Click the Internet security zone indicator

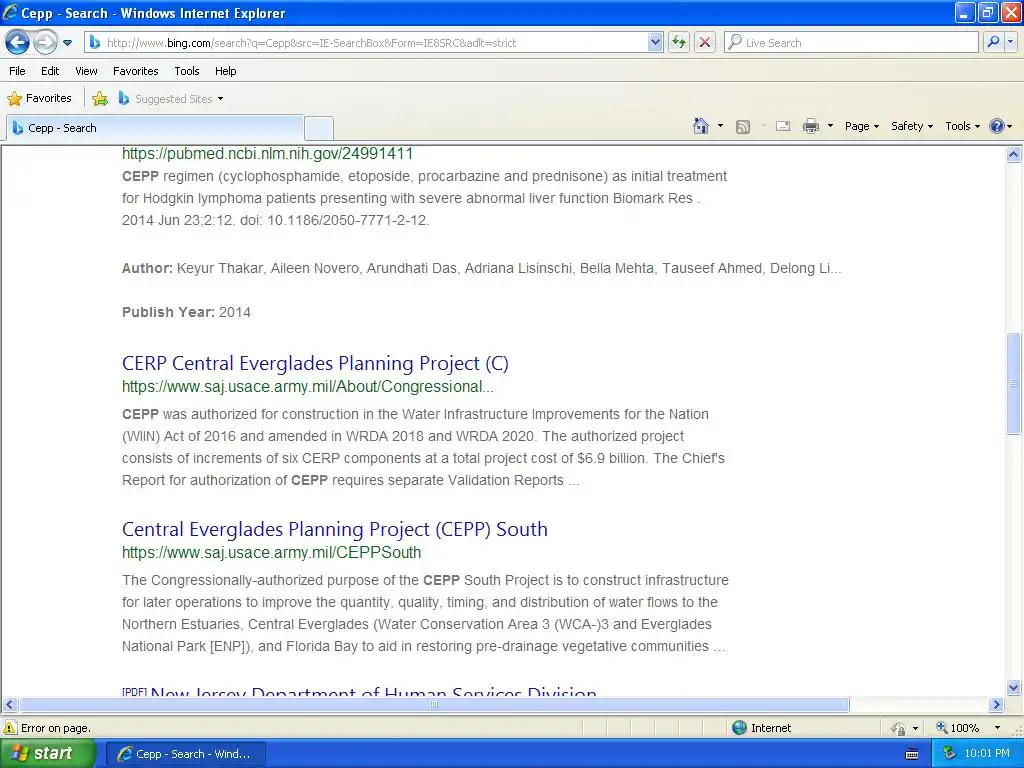point(761,728)
